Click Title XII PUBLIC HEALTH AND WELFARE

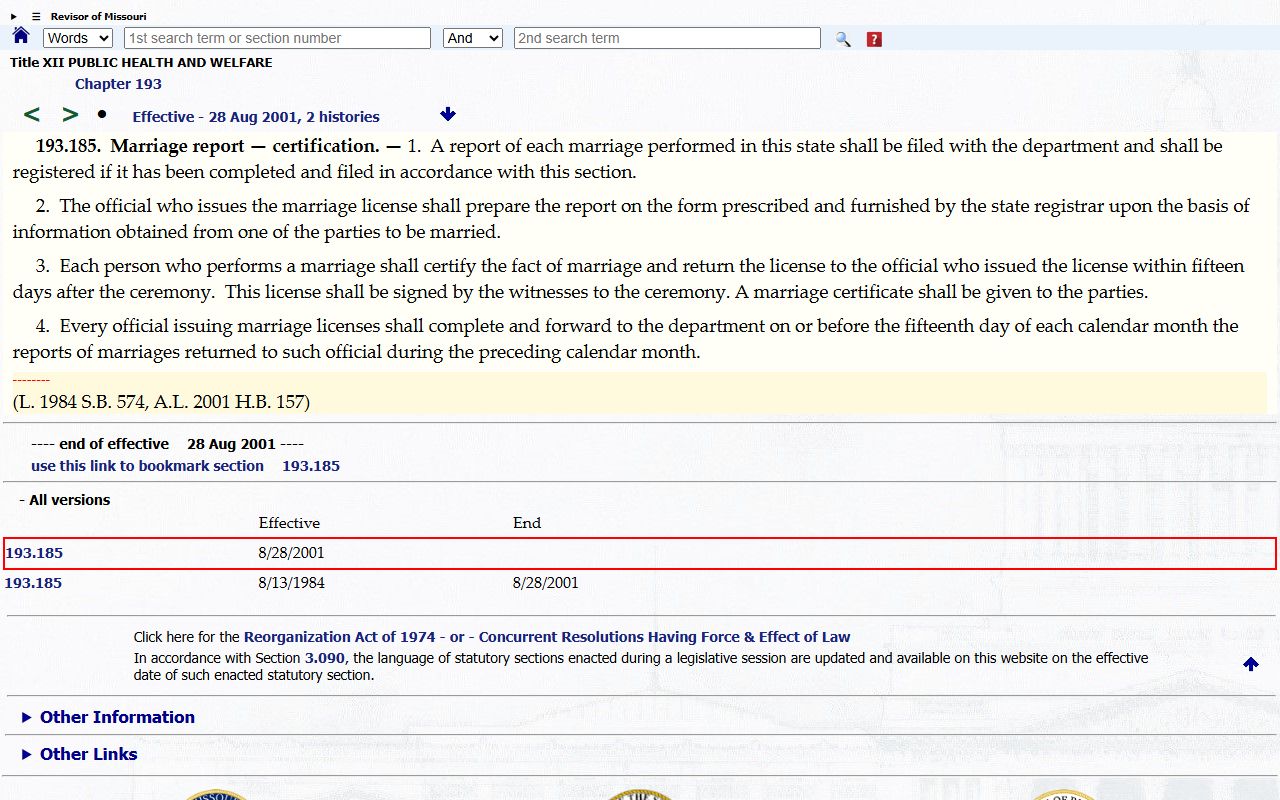click(141, 62)
